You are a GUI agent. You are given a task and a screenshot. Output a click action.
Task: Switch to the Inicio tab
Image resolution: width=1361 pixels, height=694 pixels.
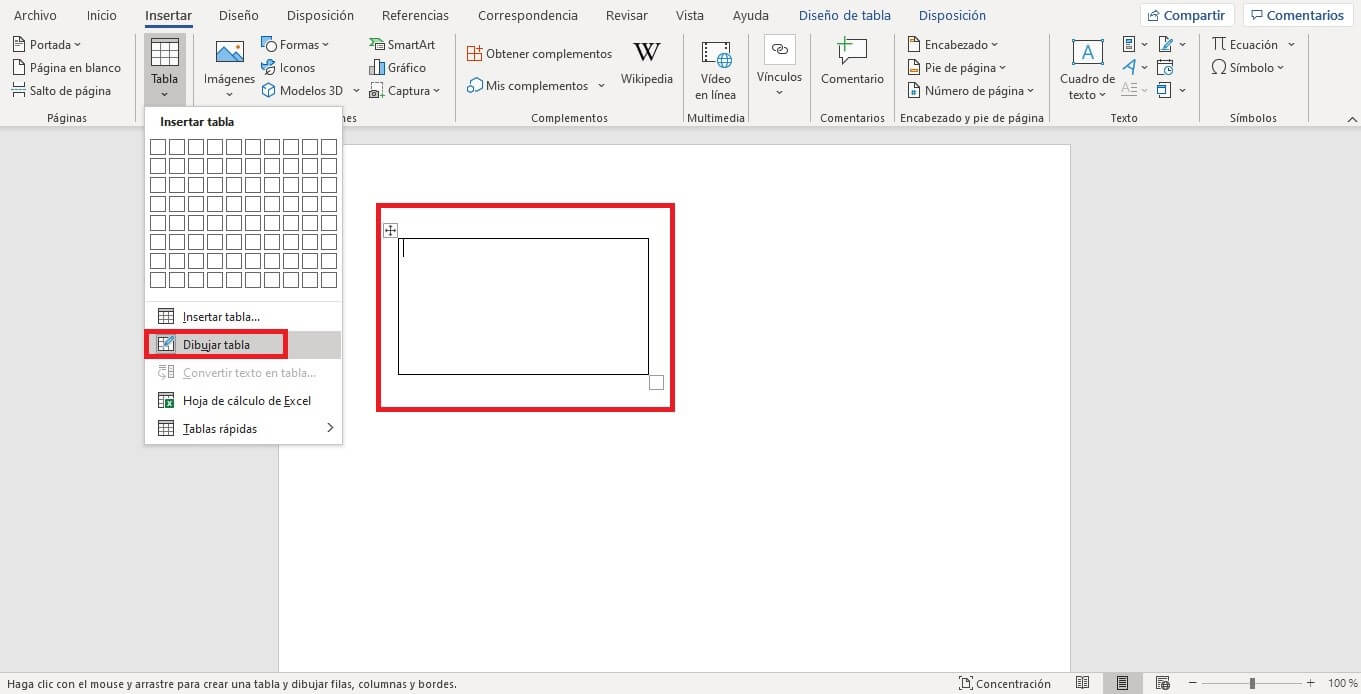pyautogui.click(x=101, y=15)
